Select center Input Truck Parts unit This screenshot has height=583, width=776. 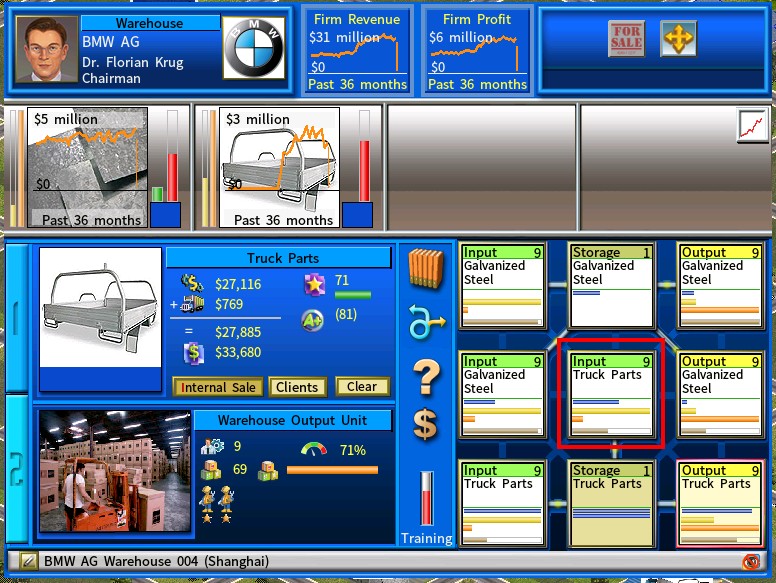tap(612, 394)
